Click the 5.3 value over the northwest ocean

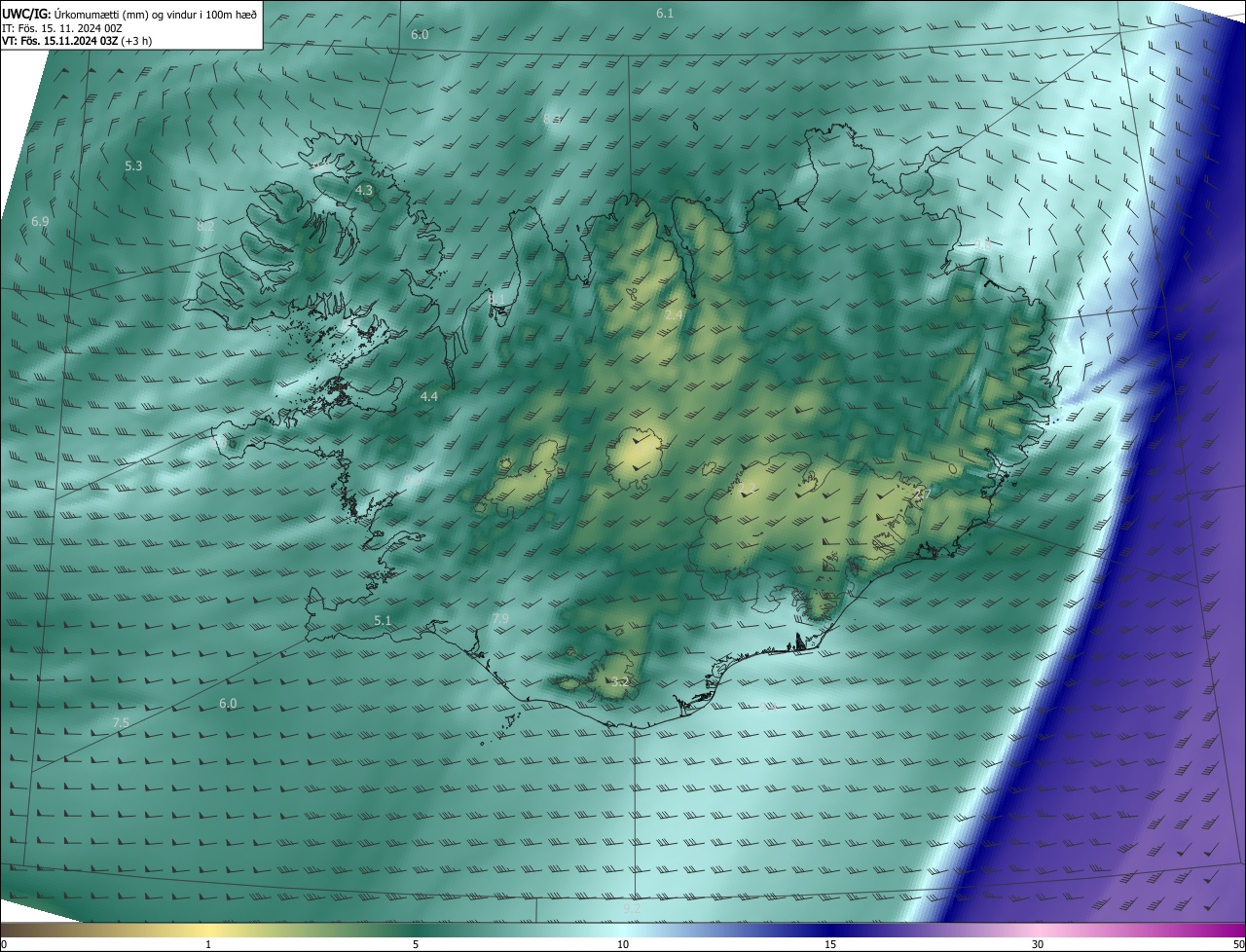click(x=133, y=166)
